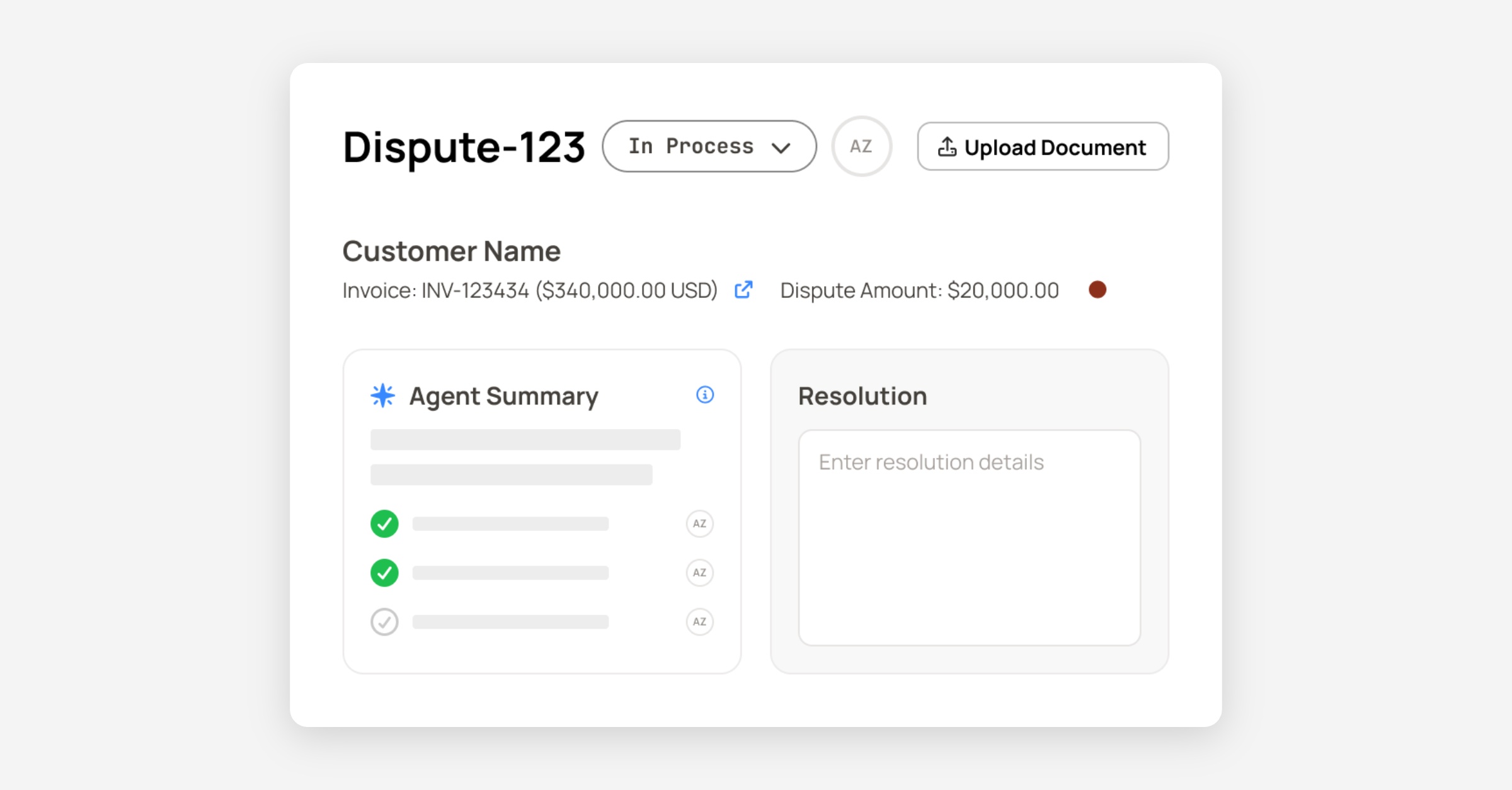Click the blue Agent Summary sparkle icon
The image size is (1512, 790).
(382, 396)
